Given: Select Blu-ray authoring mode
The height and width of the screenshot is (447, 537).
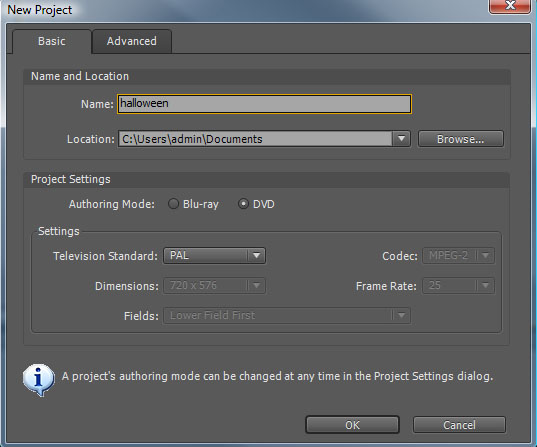Looking at the screenshot, I should [173, 204].
